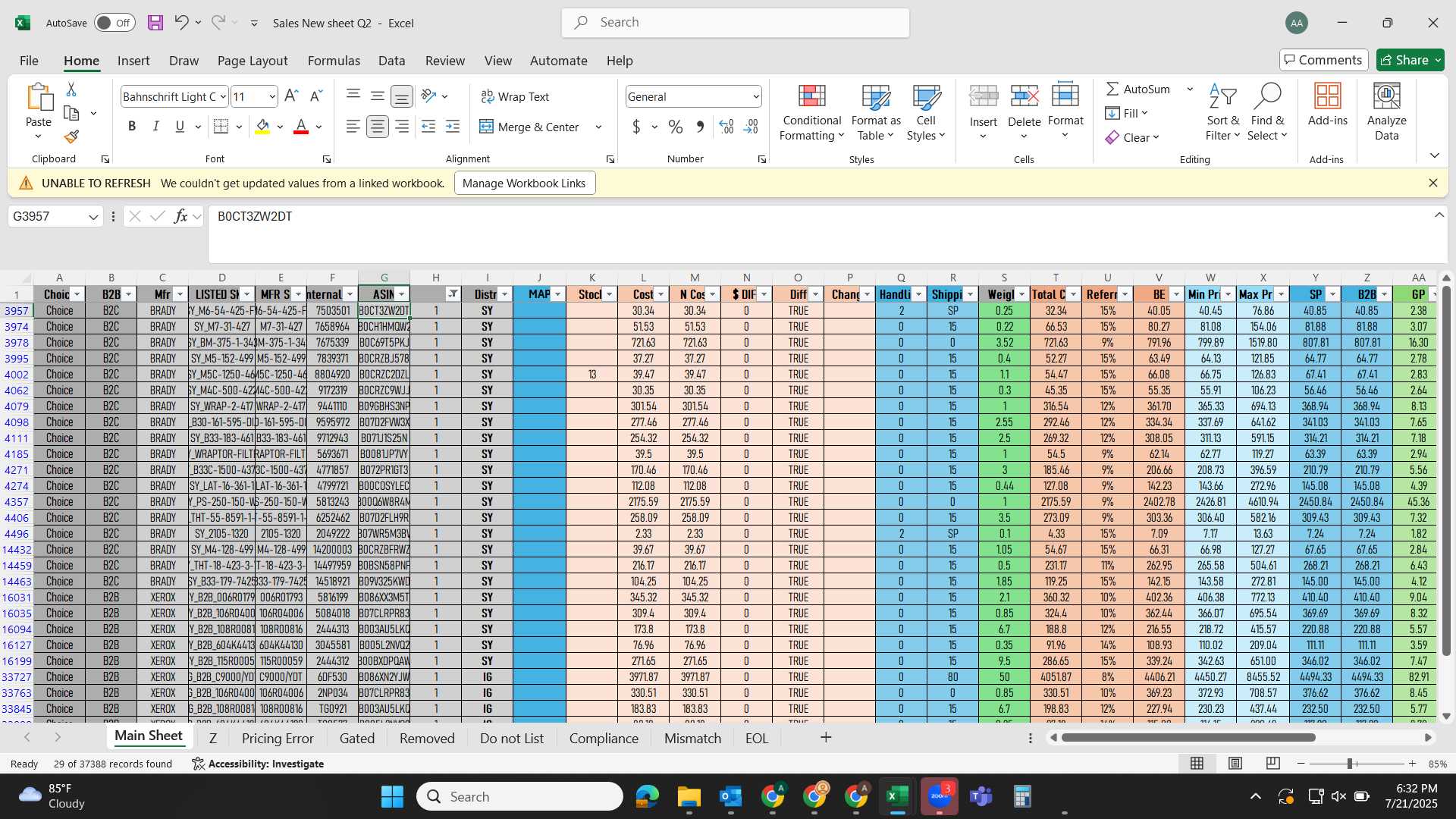
Task: Click the zoom slider handle
Action: click(x=1350, y=764)
